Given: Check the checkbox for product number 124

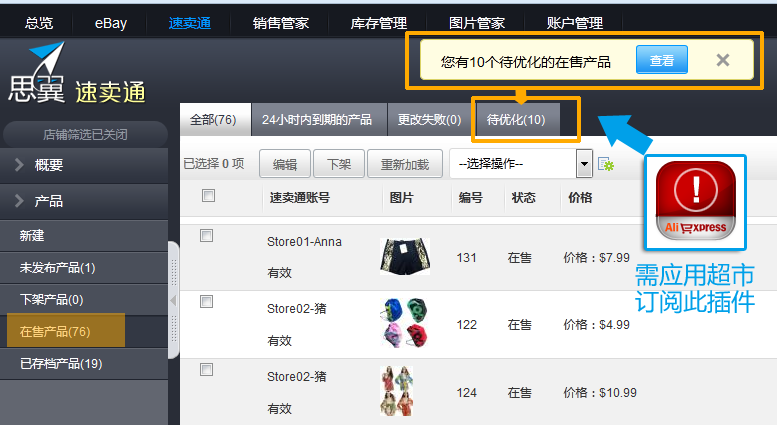Looking at the screenshot, I should pos(206,369).
